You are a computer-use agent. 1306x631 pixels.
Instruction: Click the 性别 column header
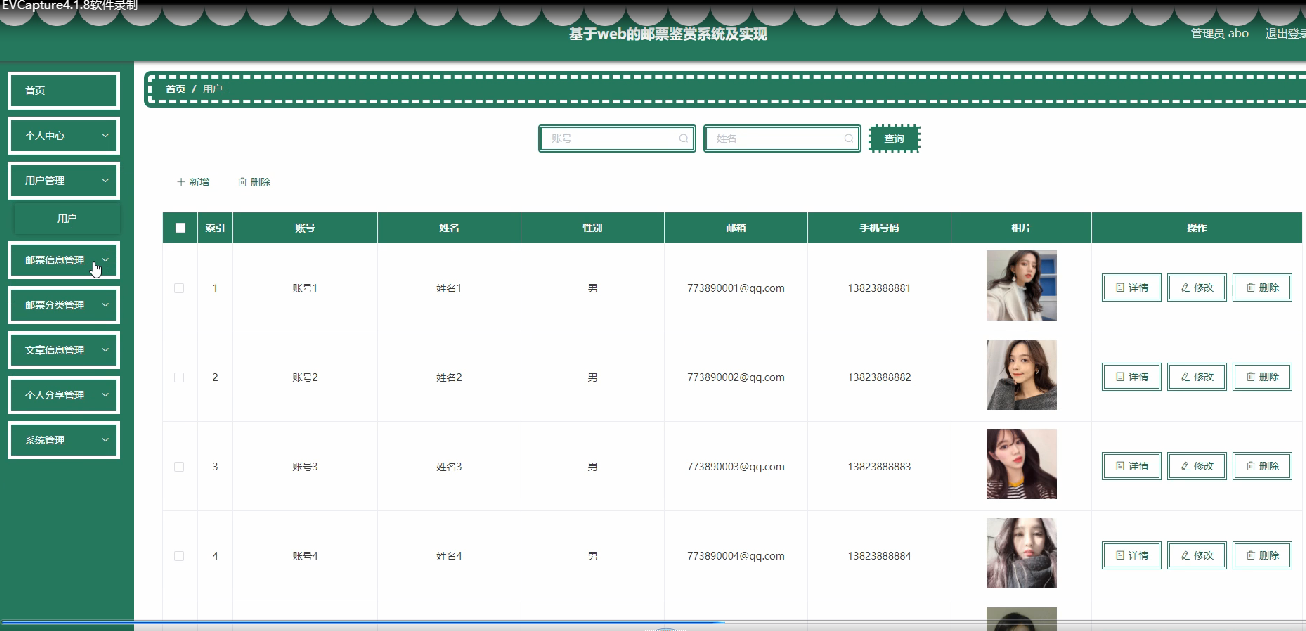click(x=593, y=228)
